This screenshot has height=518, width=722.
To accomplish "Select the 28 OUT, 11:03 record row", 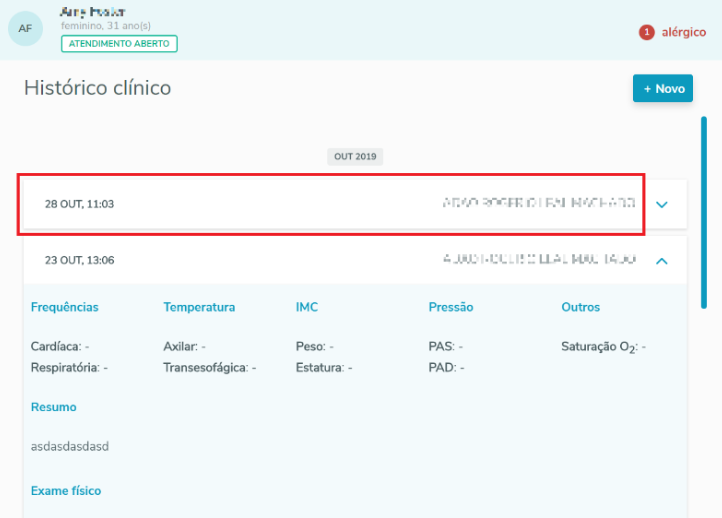I will coord(355,204).
